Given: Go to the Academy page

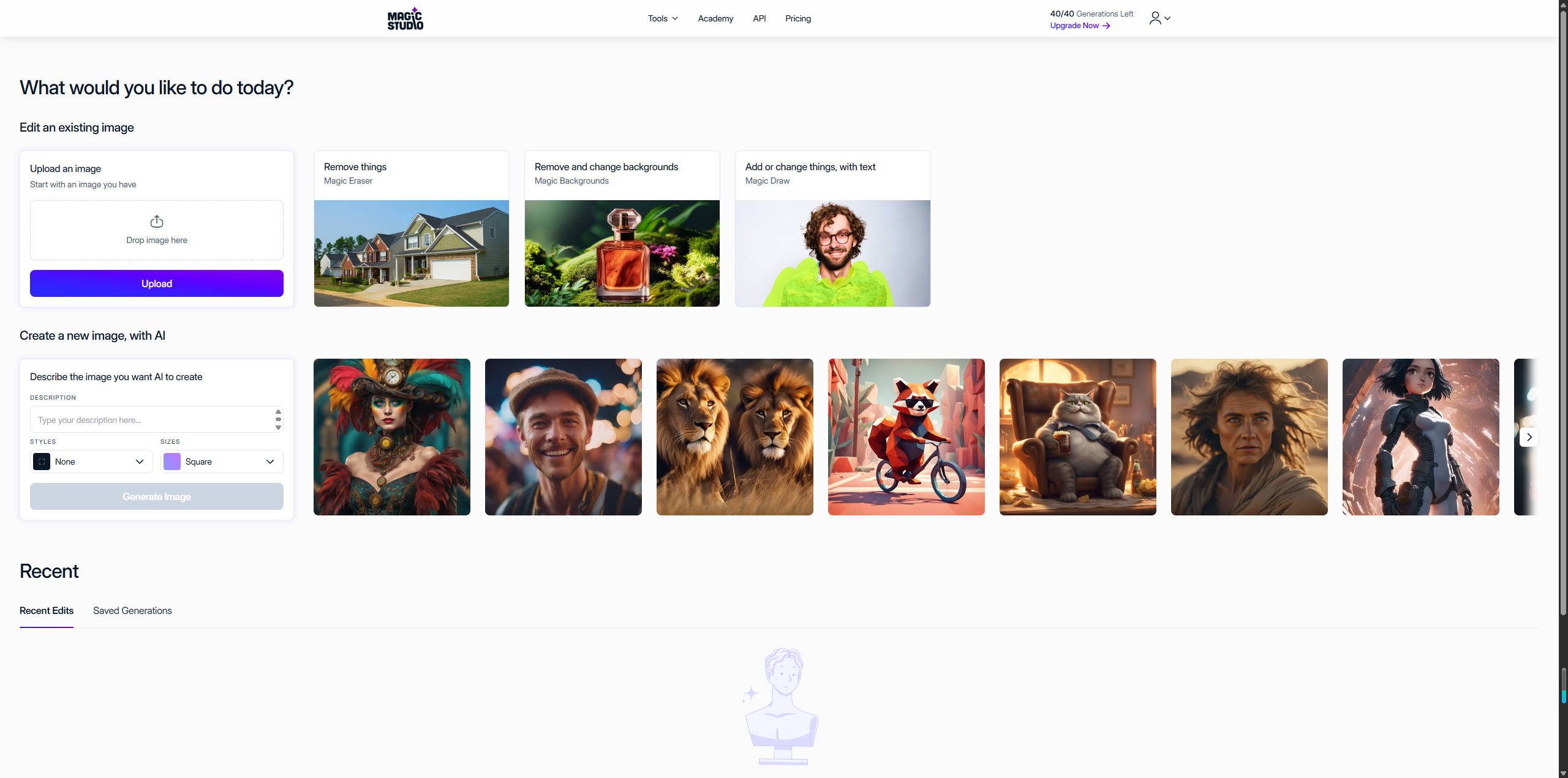Looking at the screenshot, I should (x=715, y=18).
